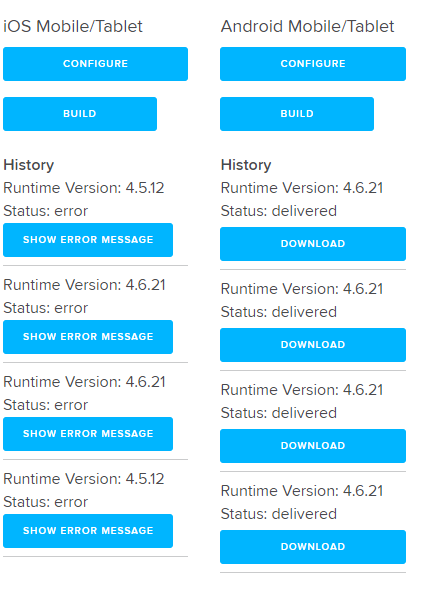Show error message for first iOS 4.6.21 build
This screenshot has height=614, width=428.
click(88, 337)
